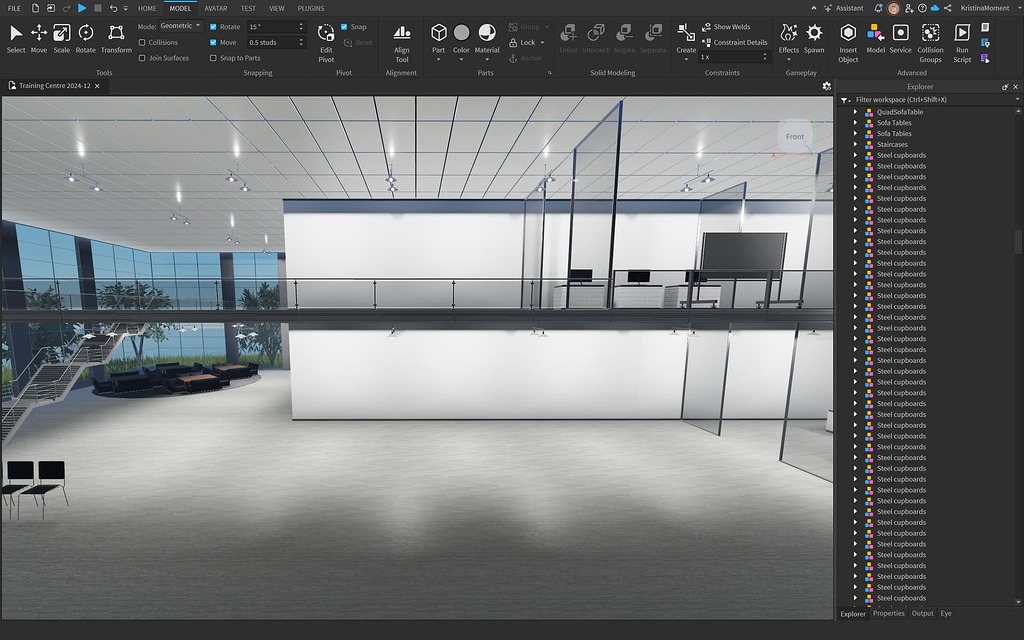Viewport: 1024px width, 640px height.
Task: Open the snapping Mode dropdown
Action: pyautogui.click(x=181, y=25)
